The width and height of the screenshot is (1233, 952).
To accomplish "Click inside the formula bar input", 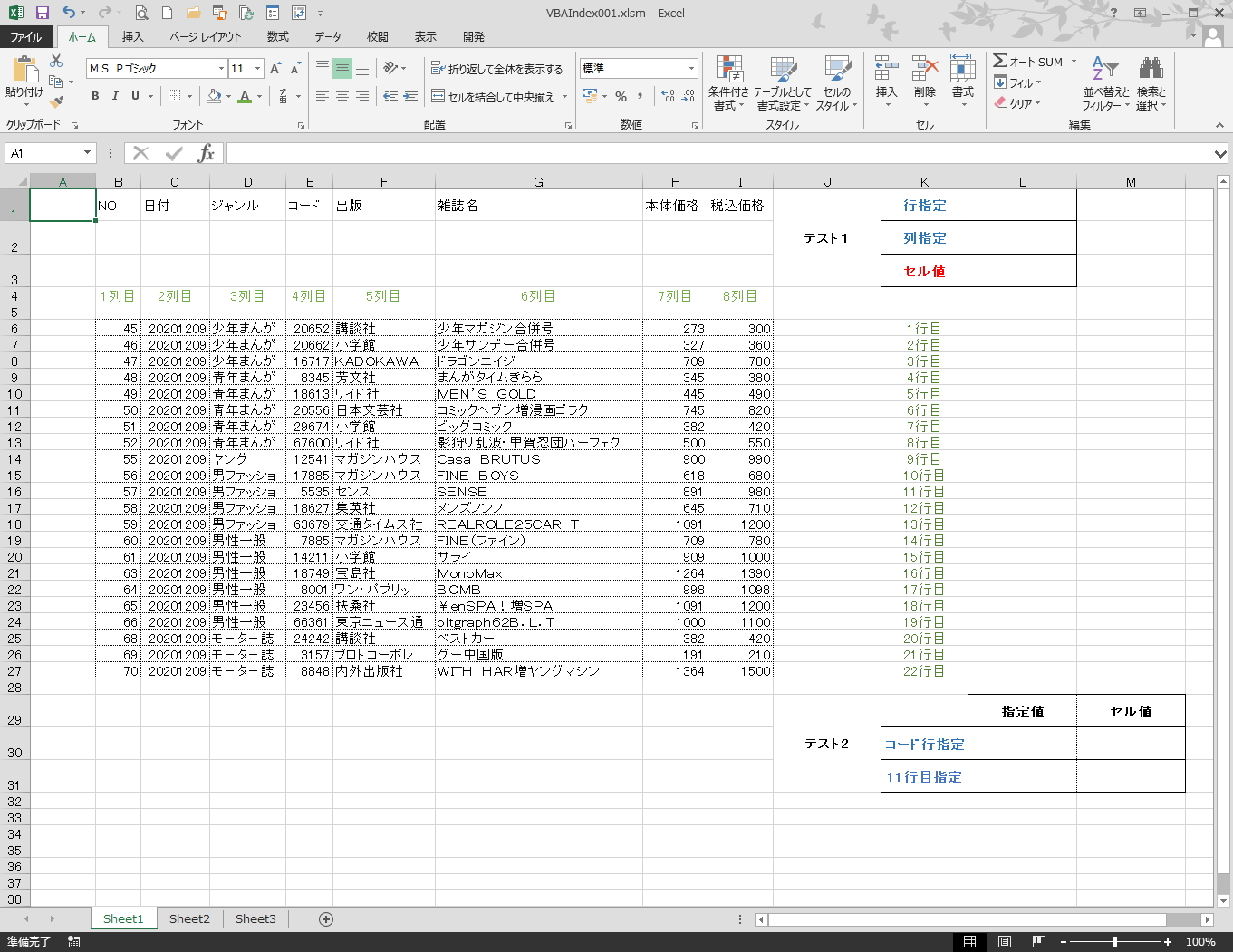I will click(x=718, y=153).
